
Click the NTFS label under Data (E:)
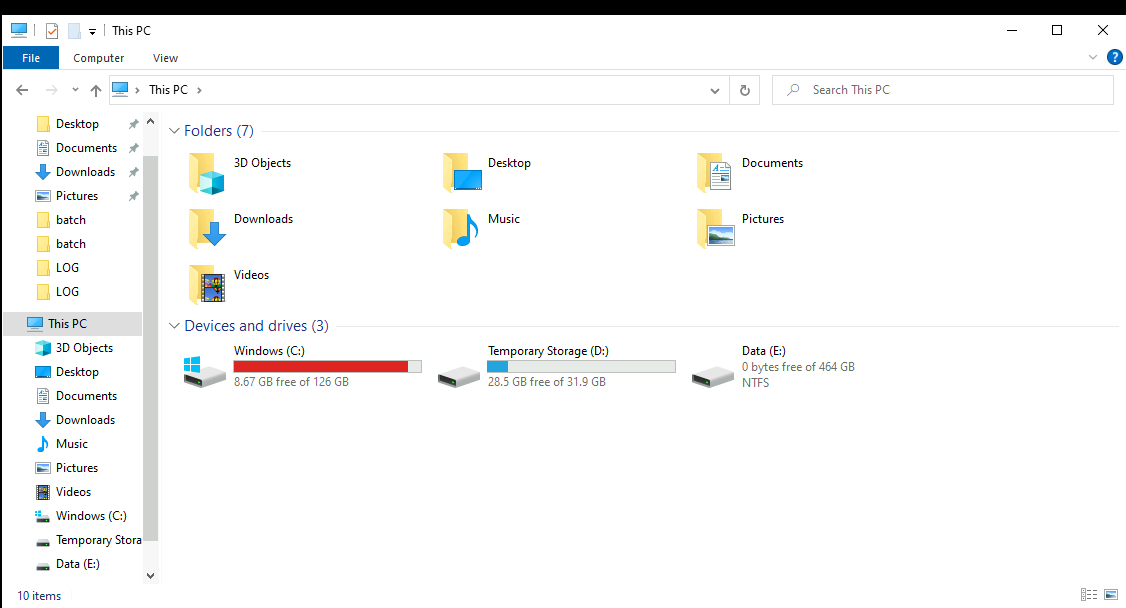[755, 383]
